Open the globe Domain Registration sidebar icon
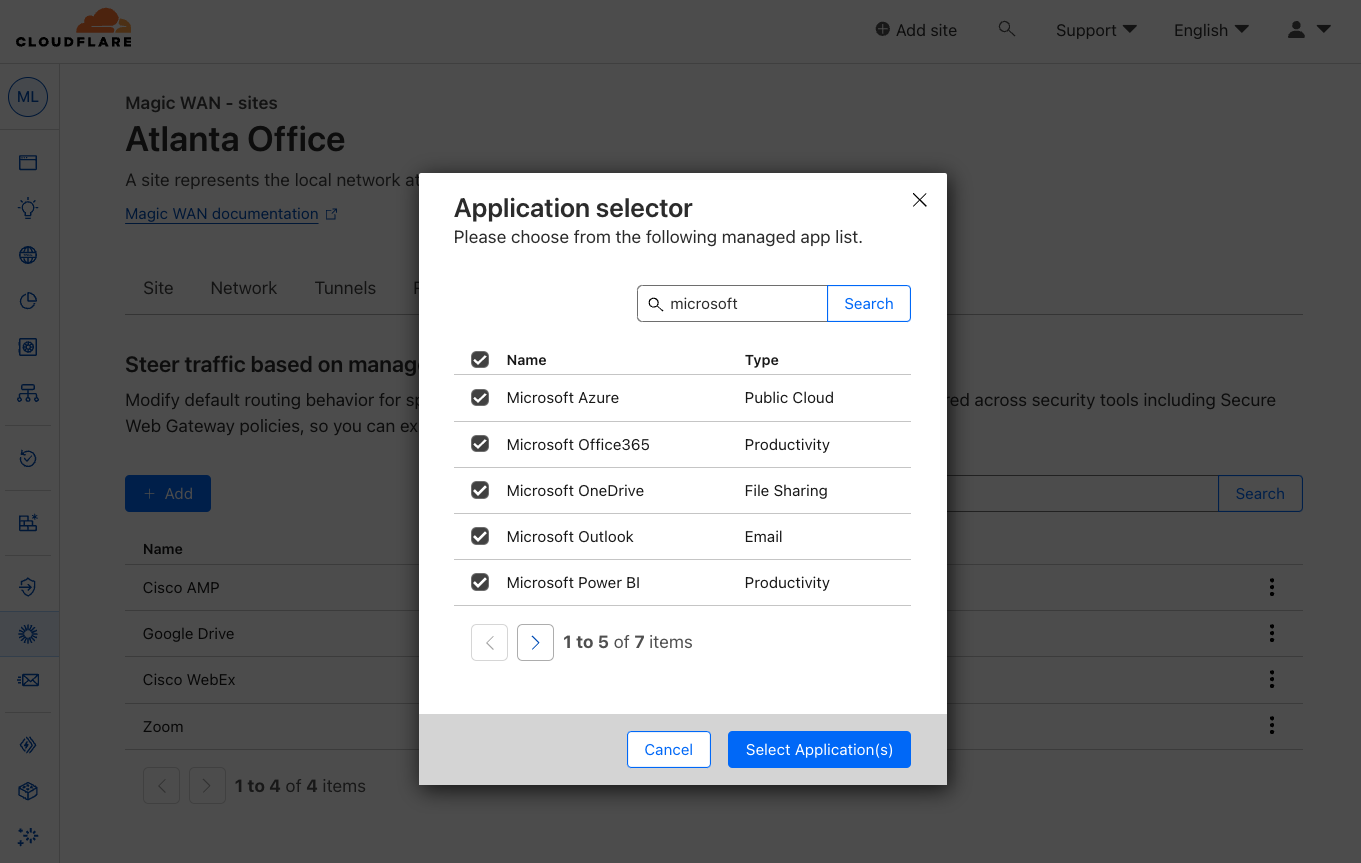Image resolution: width=1361 pixels, height=863 pixels. pyautogui.click(x=28, y=254)
